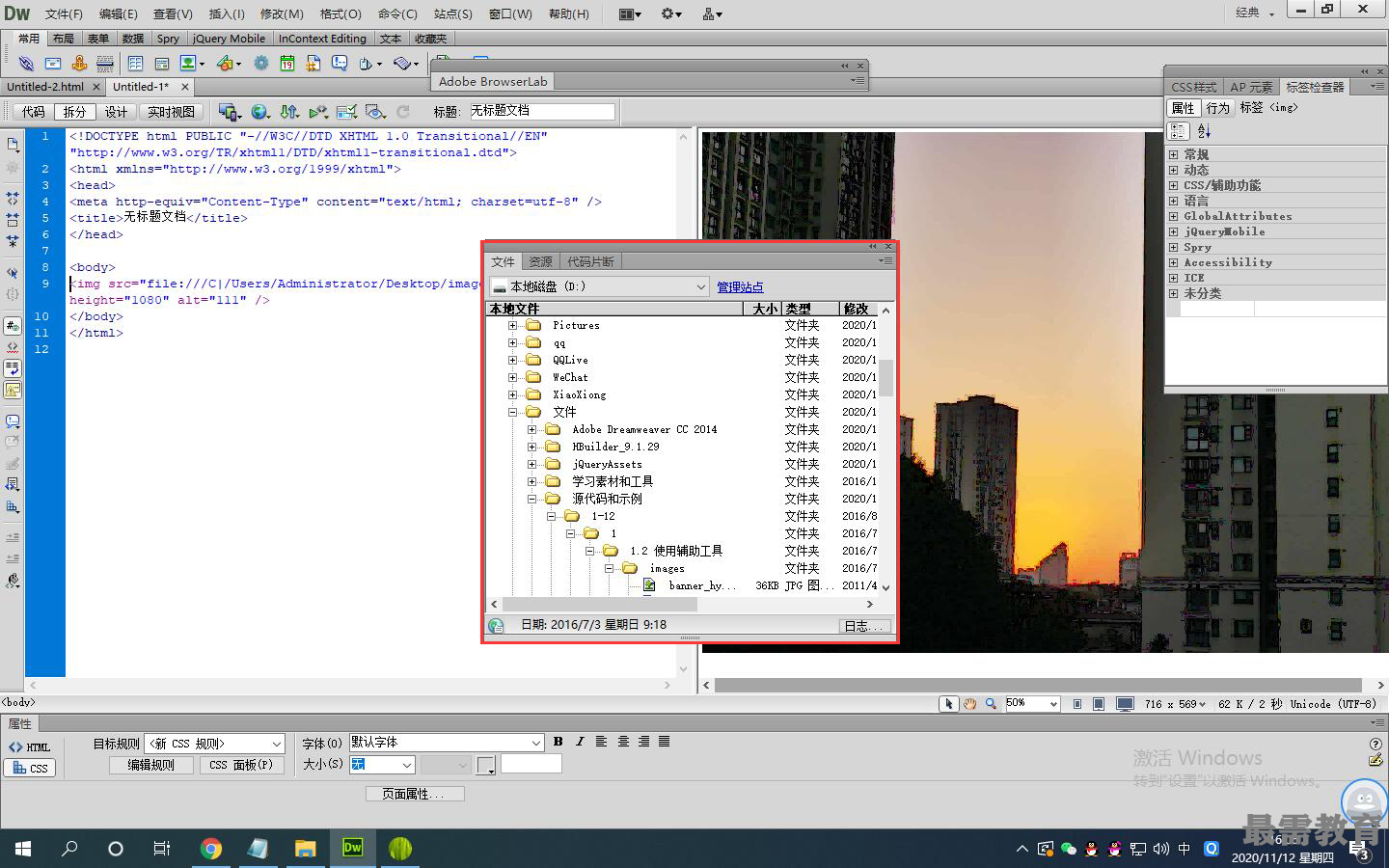
Task: Click the Server-Side Include icon
Action: (313, 63)
